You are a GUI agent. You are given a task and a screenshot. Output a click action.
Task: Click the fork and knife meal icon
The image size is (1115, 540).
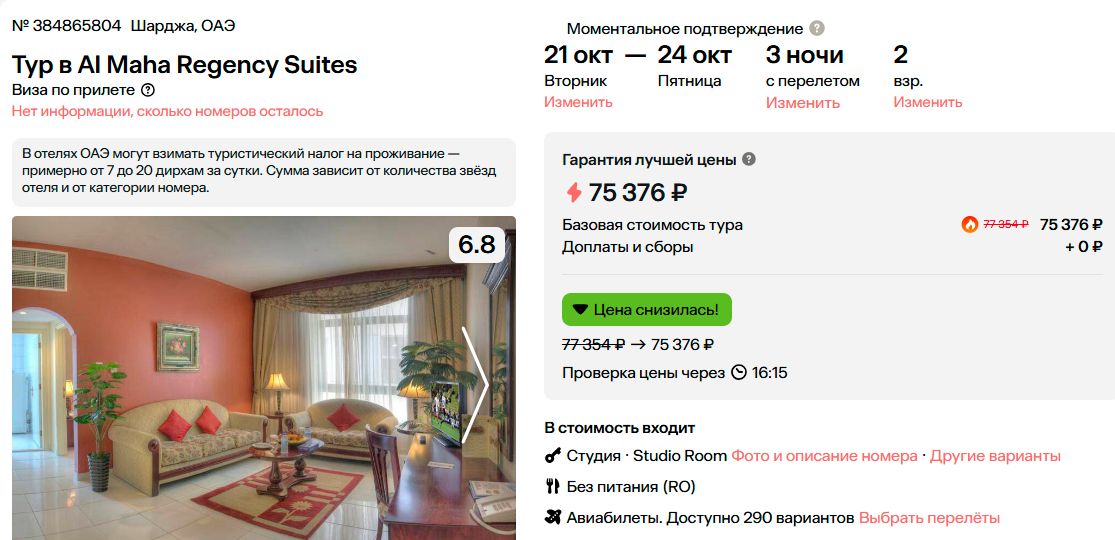(x=552, y=487)
